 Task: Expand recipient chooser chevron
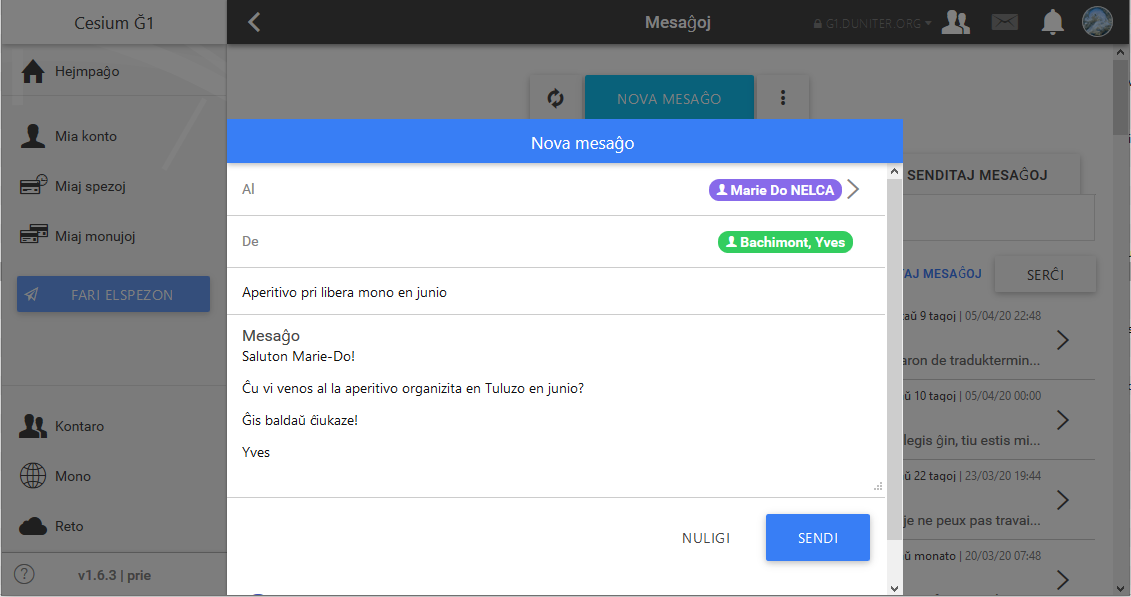(x=853, y=190)
